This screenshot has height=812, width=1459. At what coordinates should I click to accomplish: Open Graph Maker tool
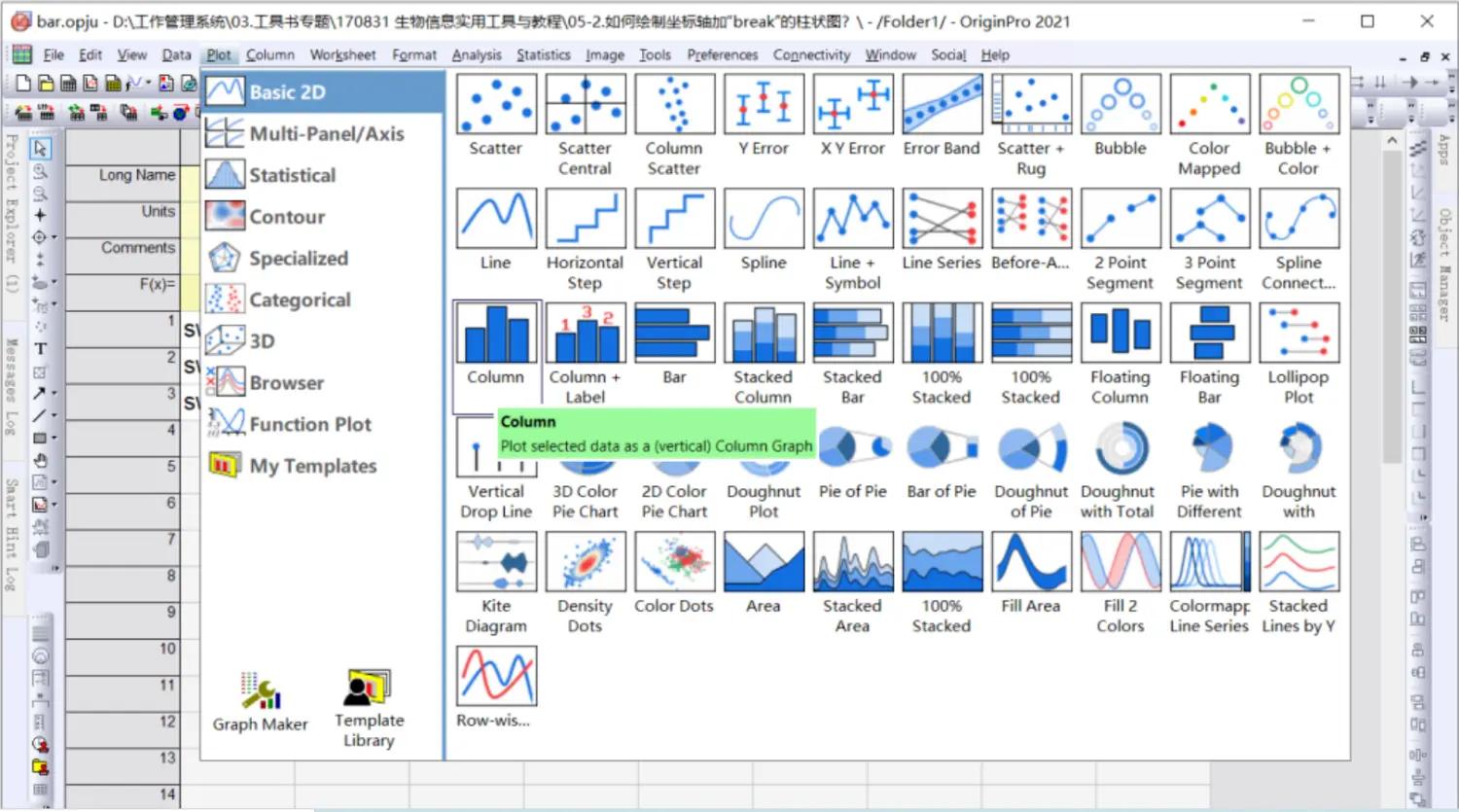[261, 702]
